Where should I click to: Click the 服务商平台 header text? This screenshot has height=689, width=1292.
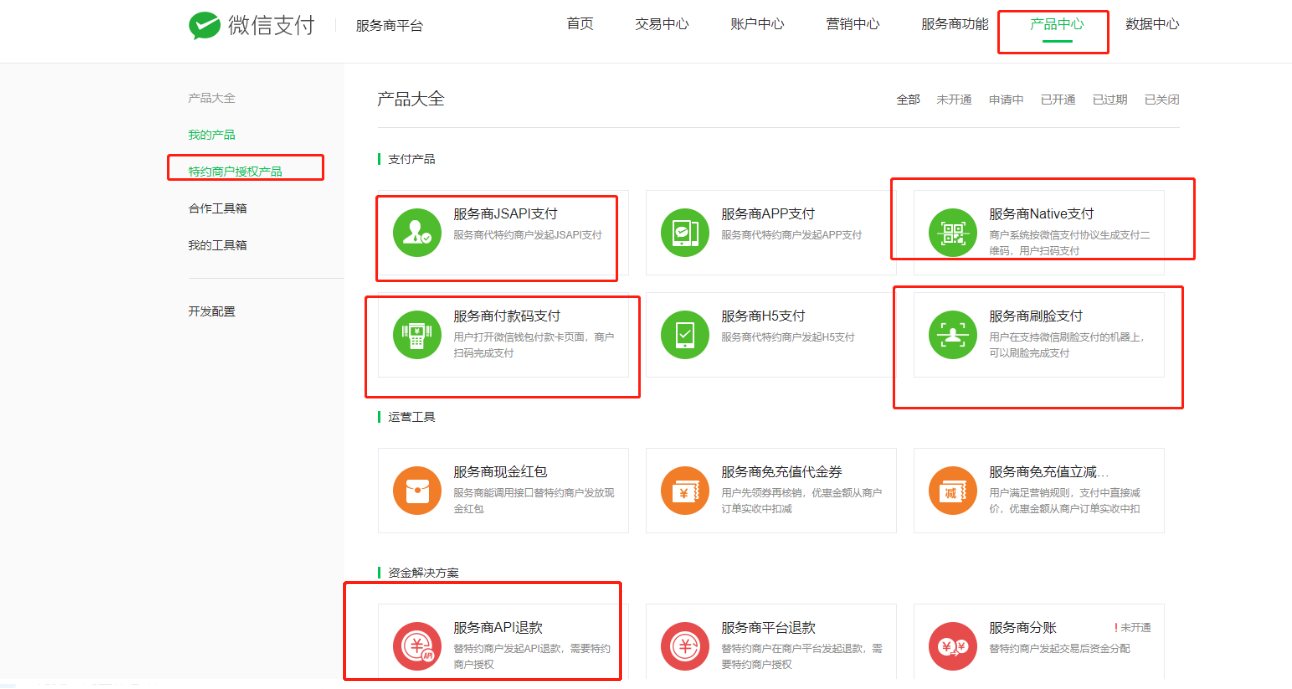click(x=389, y=26)
